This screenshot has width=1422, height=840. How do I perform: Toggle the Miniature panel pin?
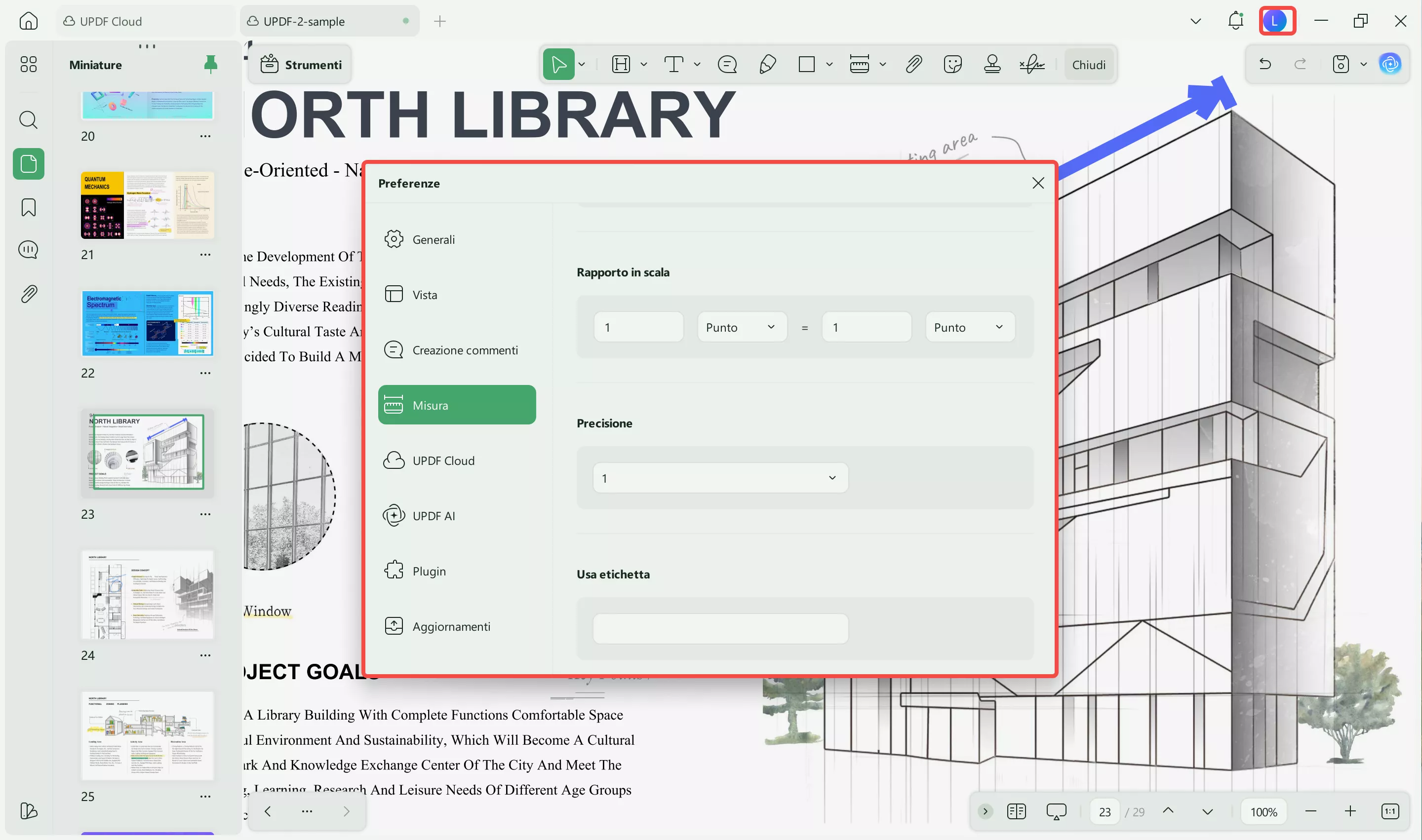pos(210,65)
